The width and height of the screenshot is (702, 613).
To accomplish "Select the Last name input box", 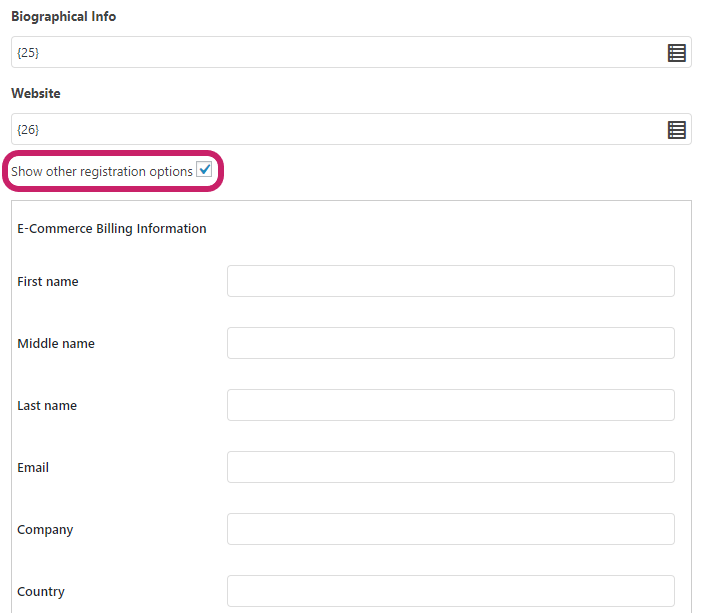I will click(x=451, y=405).
